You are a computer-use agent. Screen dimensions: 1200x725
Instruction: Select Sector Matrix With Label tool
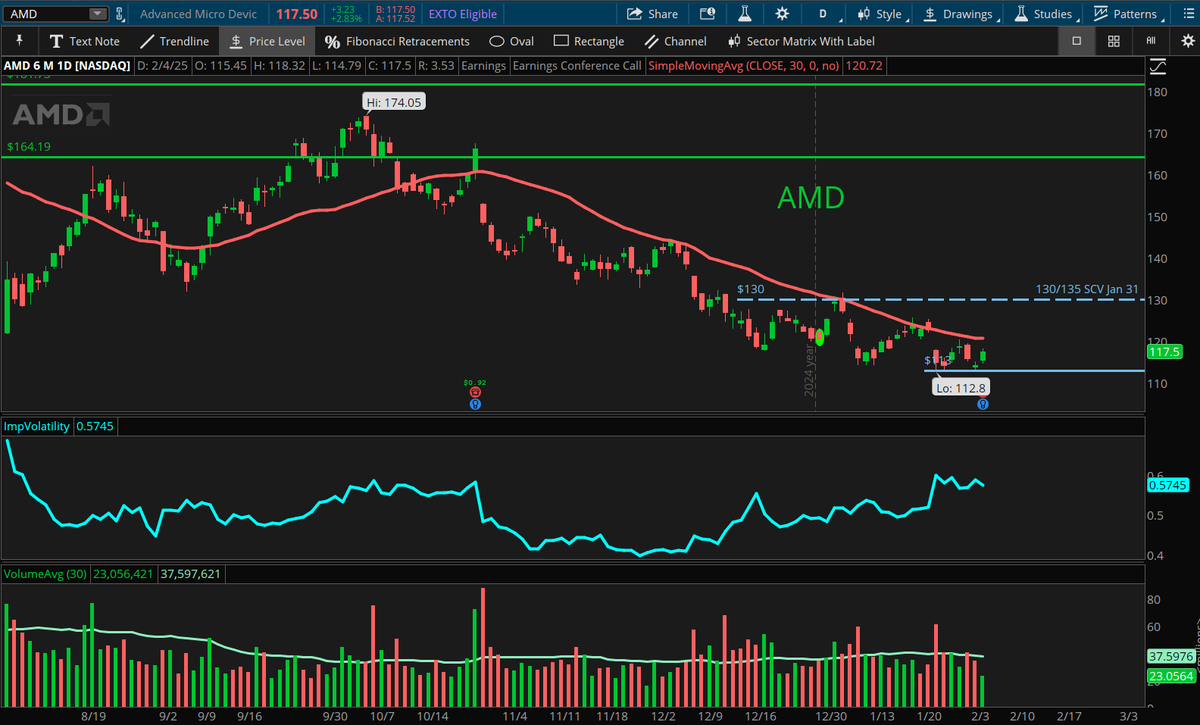800,41
